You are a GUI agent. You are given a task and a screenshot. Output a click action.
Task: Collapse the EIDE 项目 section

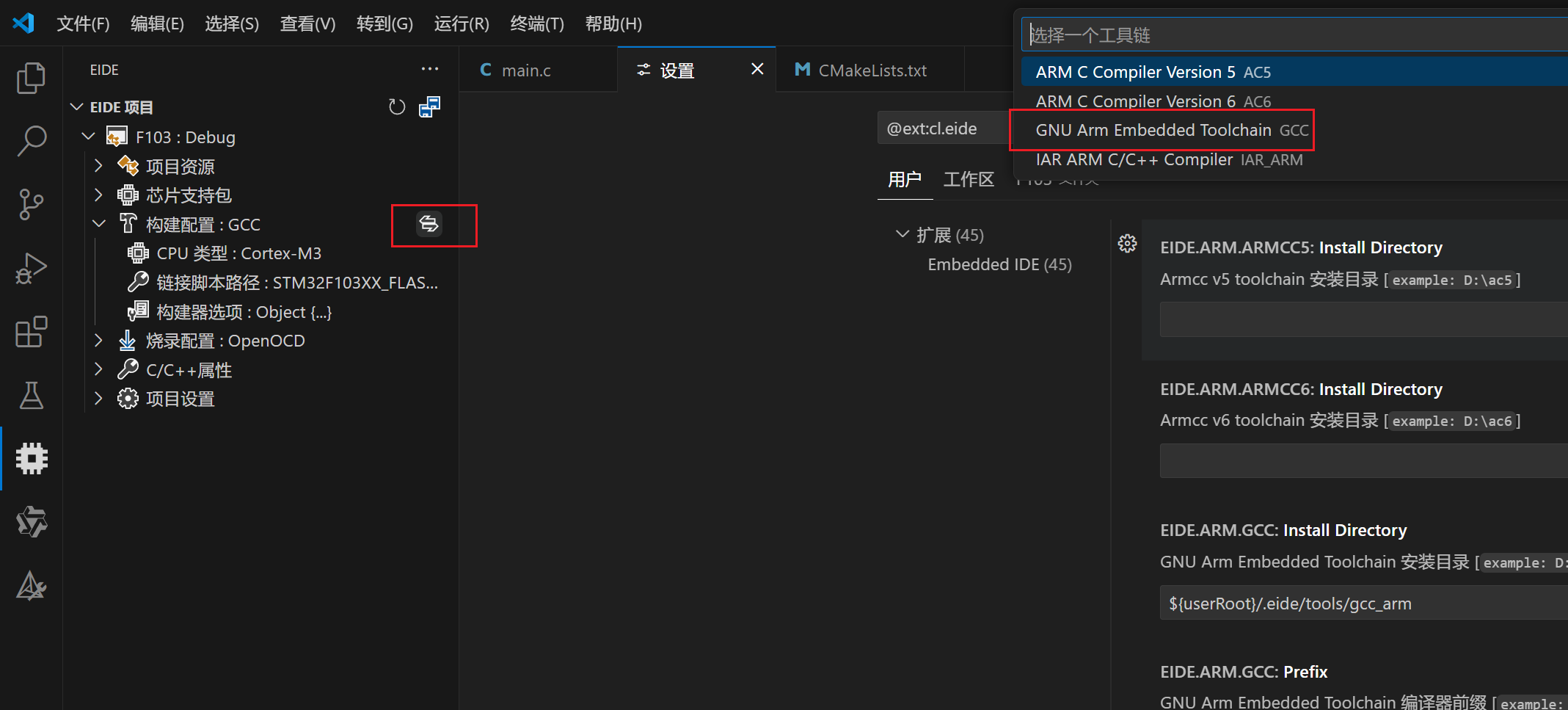[76, 107]
